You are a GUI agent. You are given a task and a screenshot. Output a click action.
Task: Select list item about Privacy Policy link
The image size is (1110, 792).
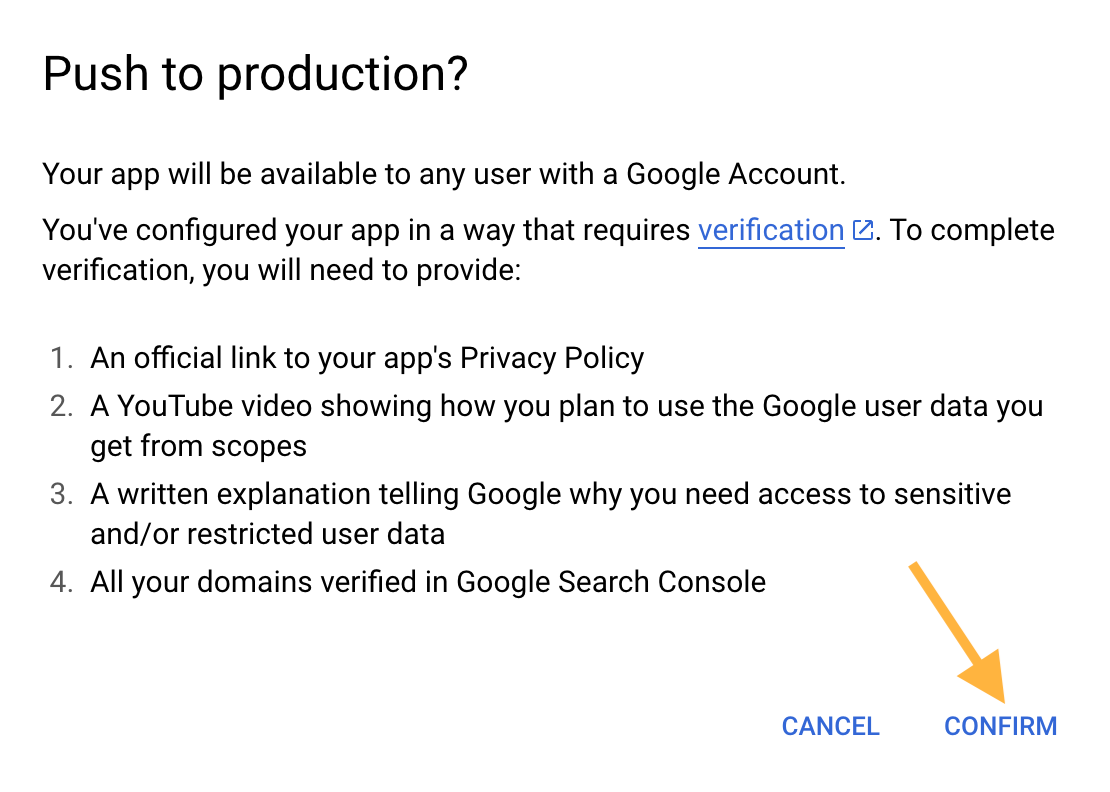point(366,357)
